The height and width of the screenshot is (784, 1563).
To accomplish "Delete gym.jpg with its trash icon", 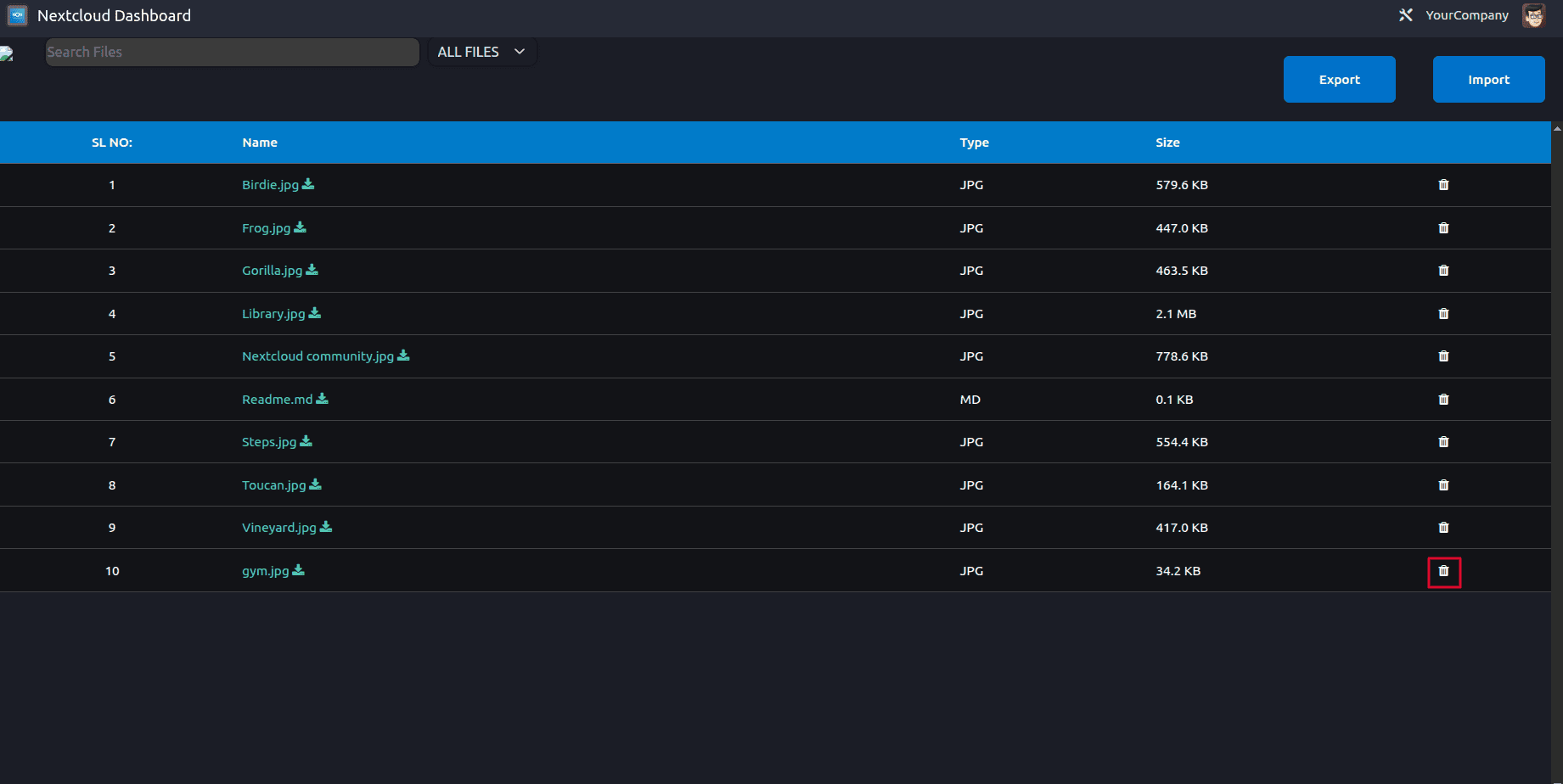I will [x=1443, y=571].
